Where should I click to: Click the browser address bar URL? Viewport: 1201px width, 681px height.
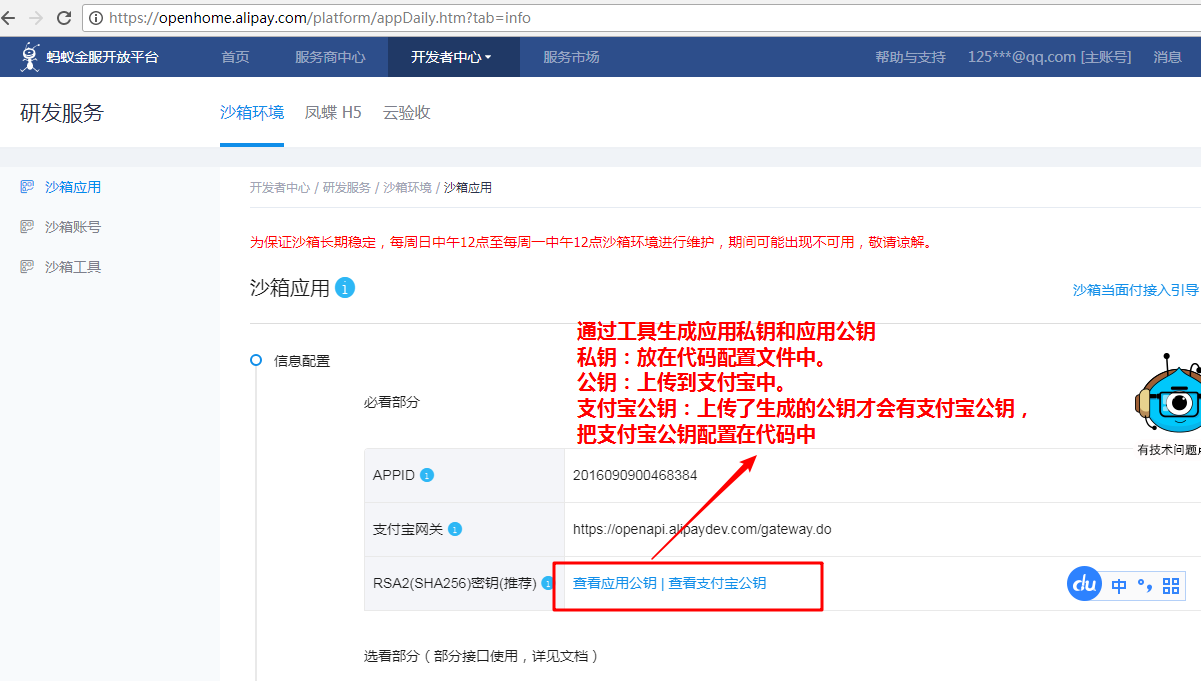pyautogui.click(x=320, y=17)
